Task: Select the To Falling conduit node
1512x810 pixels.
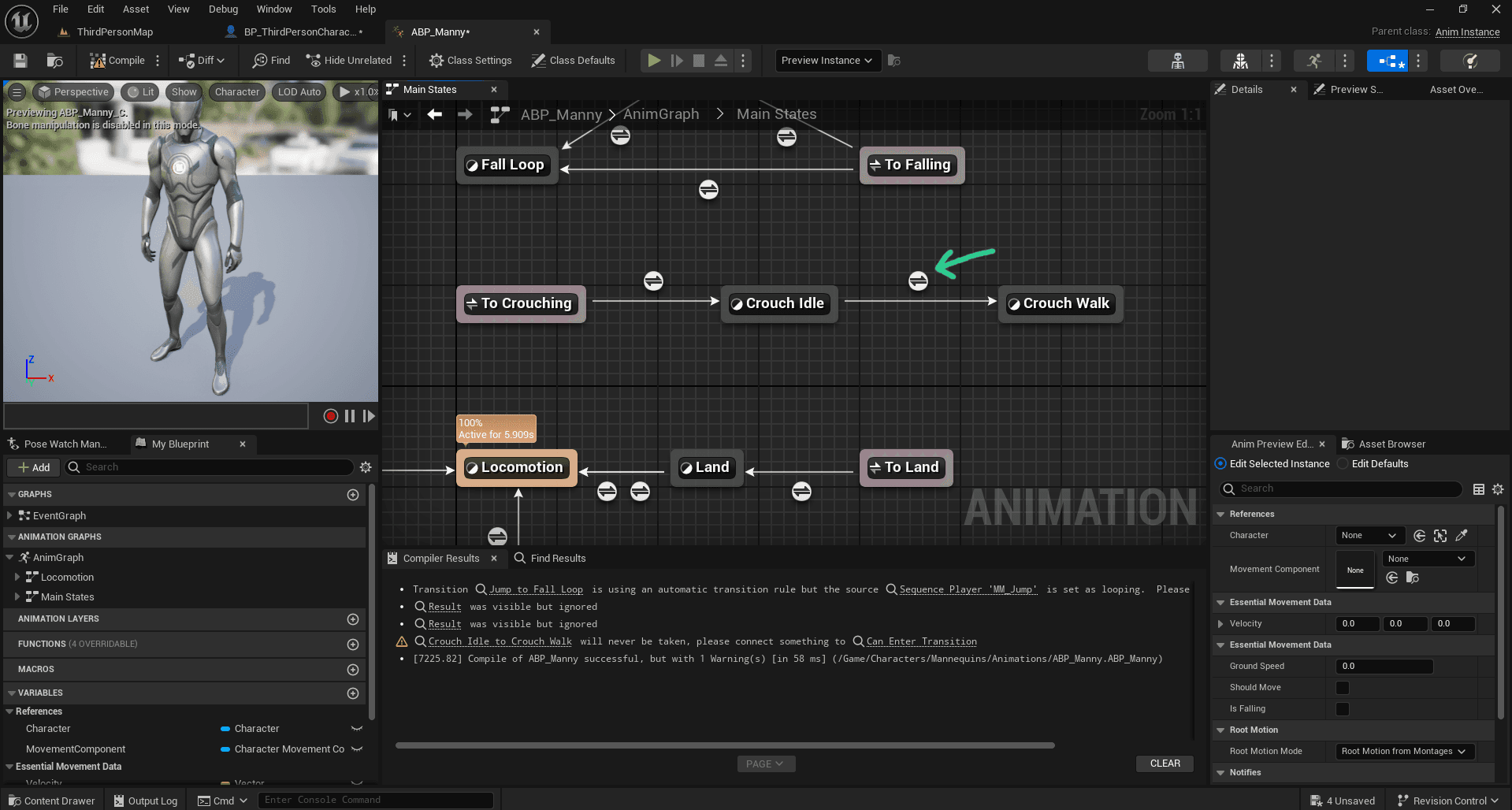Action: [912, 165]
